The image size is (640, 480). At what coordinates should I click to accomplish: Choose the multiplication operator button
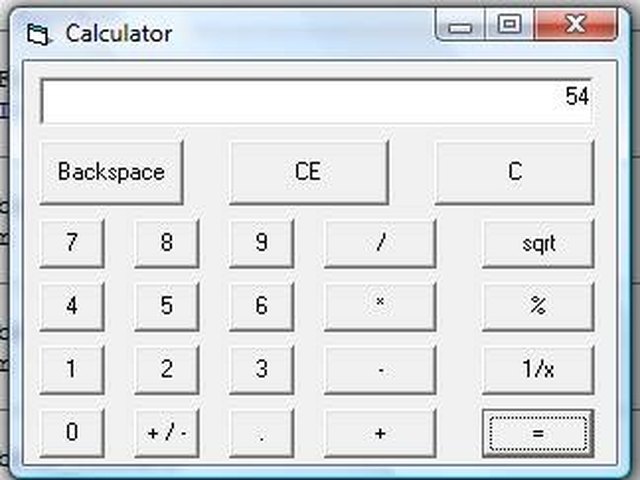tap(380, 307)
